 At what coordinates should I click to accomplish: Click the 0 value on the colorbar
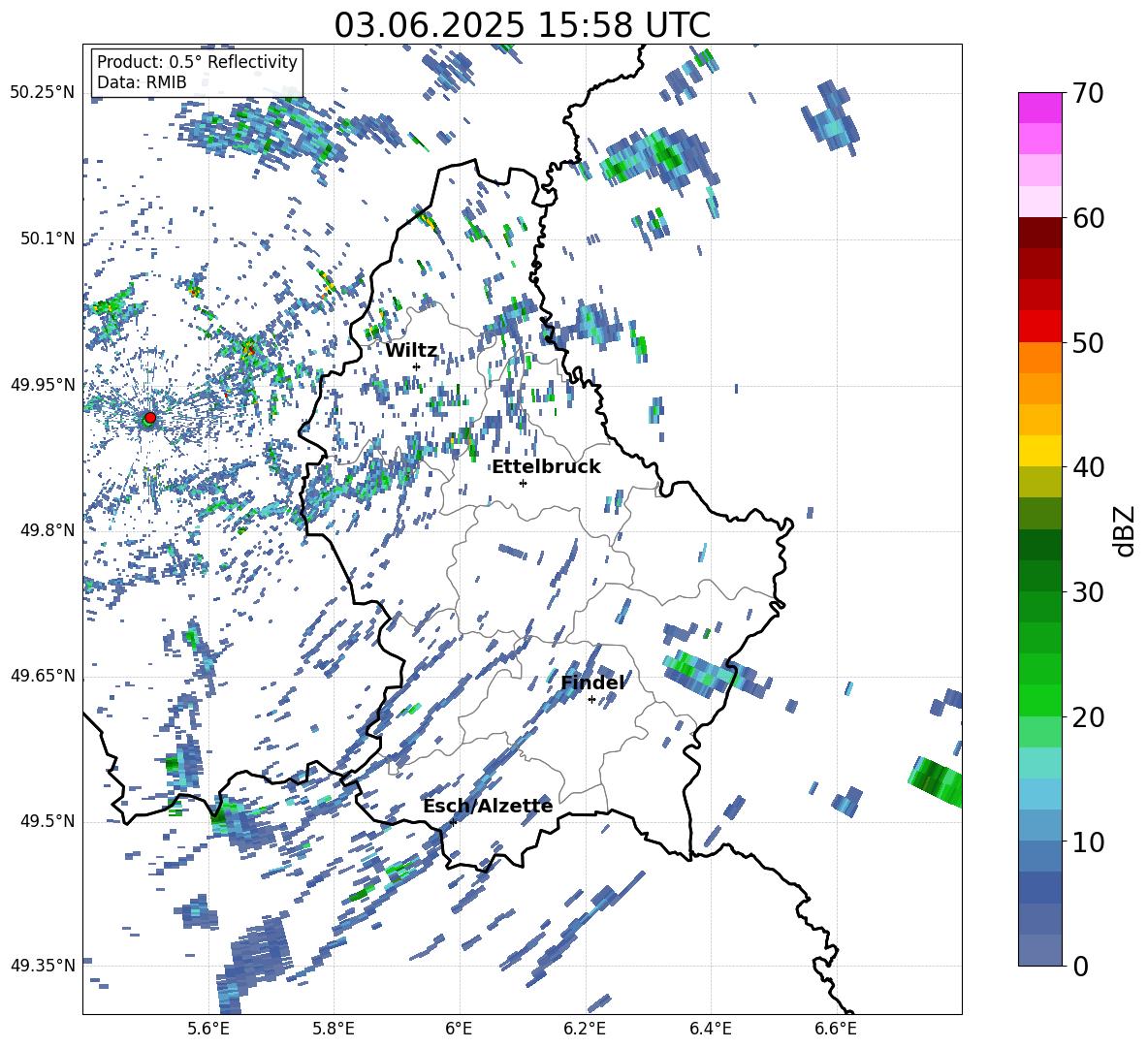pyautogui.click(x=1080, y=966)
